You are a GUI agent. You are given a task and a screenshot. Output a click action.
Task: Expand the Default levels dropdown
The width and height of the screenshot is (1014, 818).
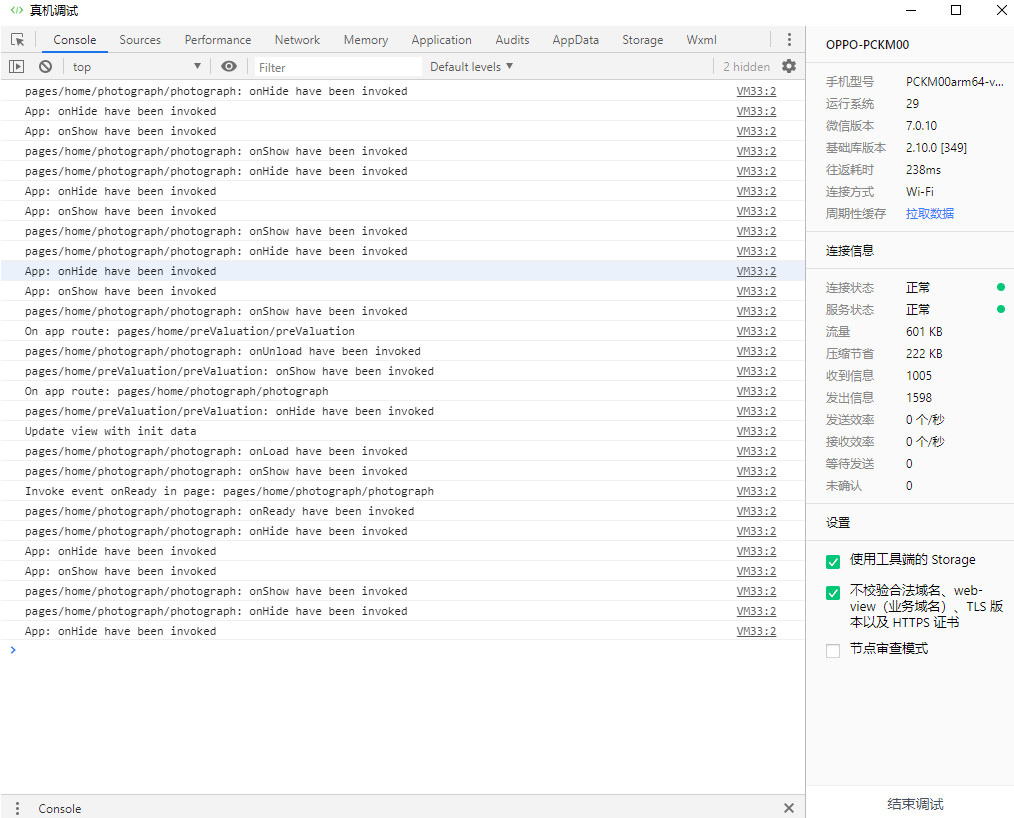[471, 67]
